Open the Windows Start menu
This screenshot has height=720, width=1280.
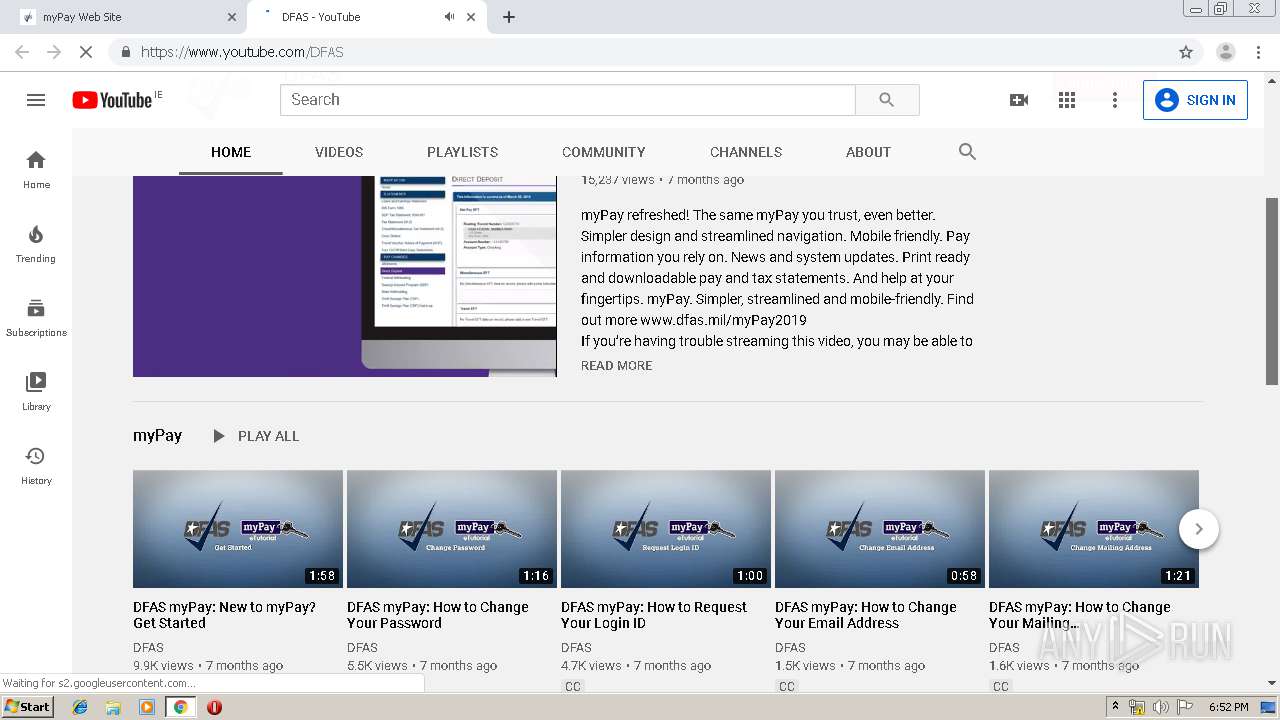(27, 707)
